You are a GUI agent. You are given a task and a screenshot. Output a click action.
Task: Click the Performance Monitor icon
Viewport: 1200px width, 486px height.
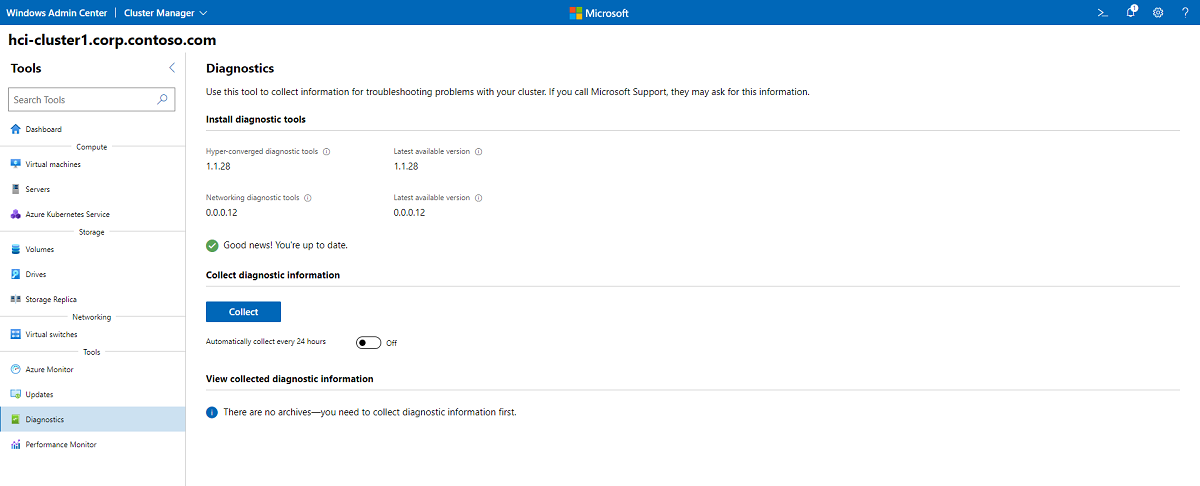15,444
